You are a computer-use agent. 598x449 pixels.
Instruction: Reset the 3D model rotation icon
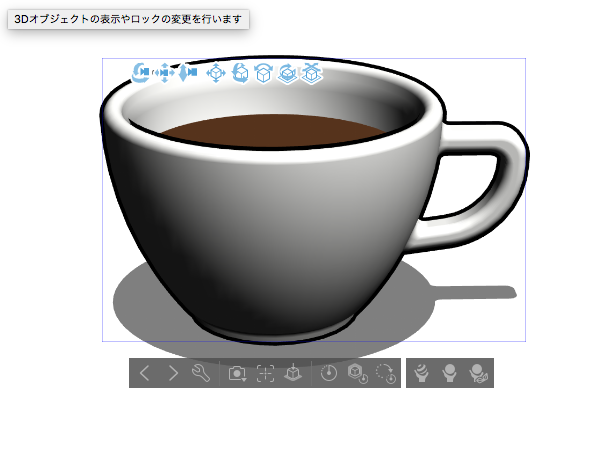[x=358, y=373]
